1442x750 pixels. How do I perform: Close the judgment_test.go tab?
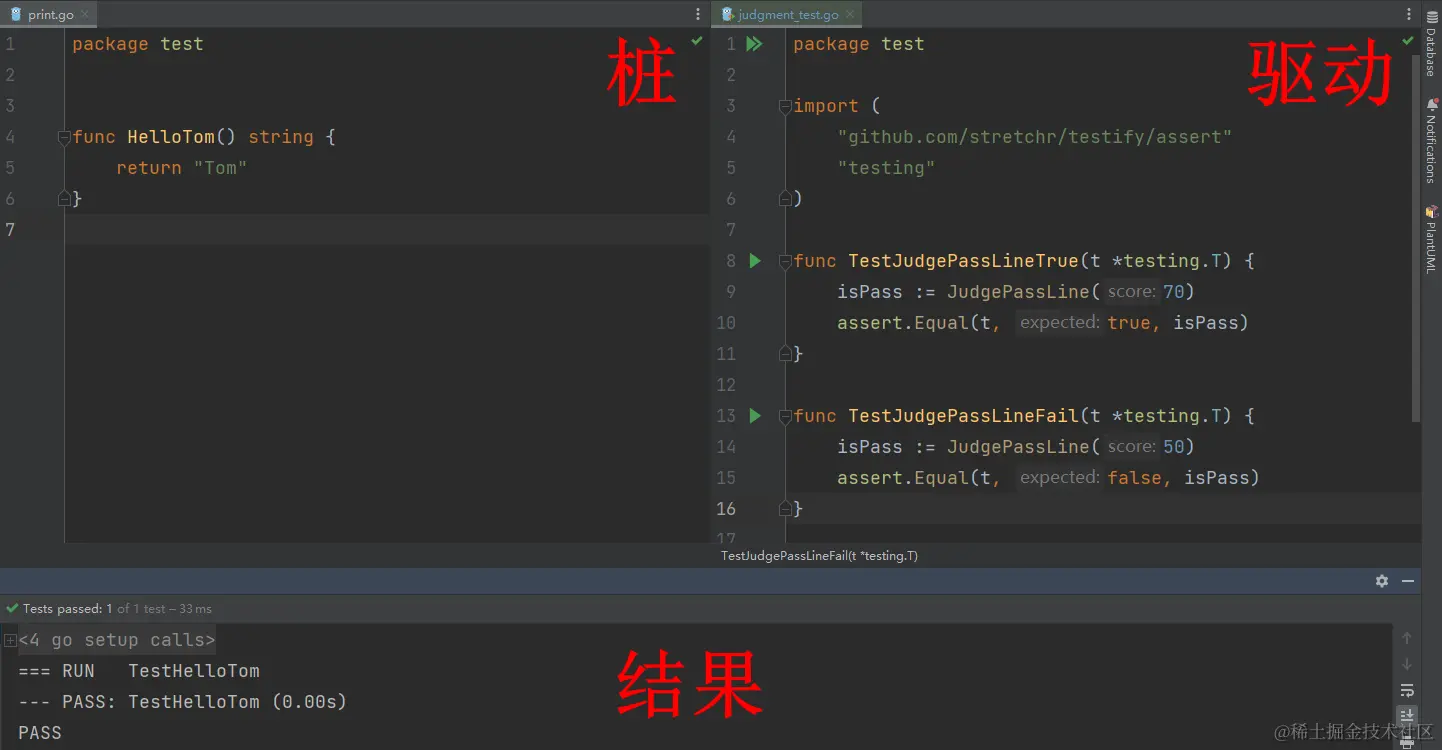point(851,15)
